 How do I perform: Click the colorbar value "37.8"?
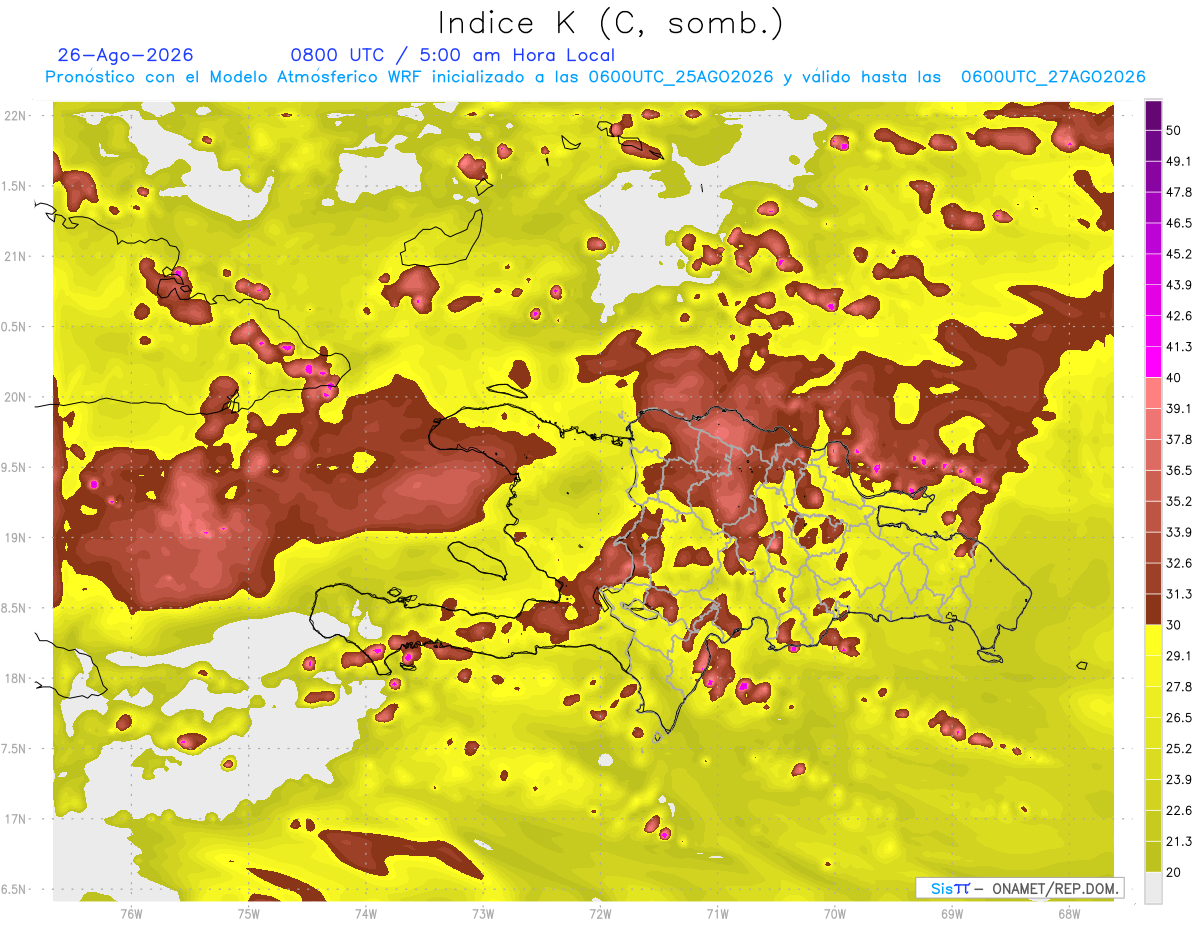click(x=1179, y=439)
